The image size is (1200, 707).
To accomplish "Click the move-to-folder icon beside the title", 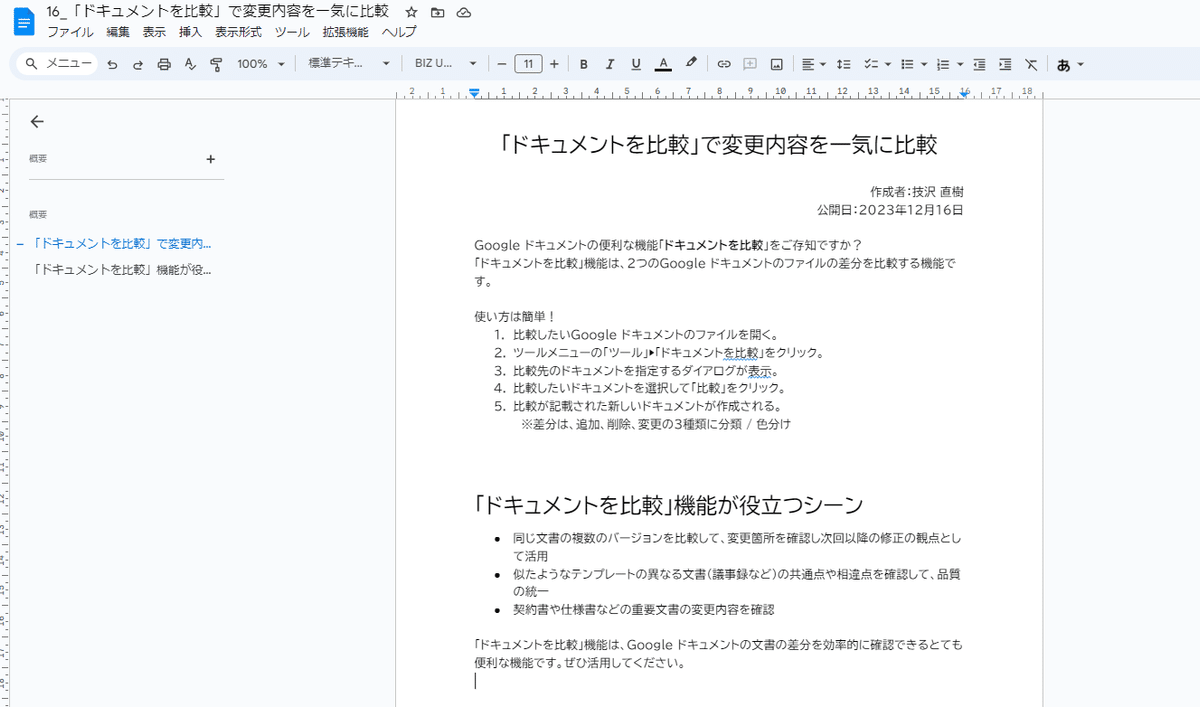I will 438,12.
